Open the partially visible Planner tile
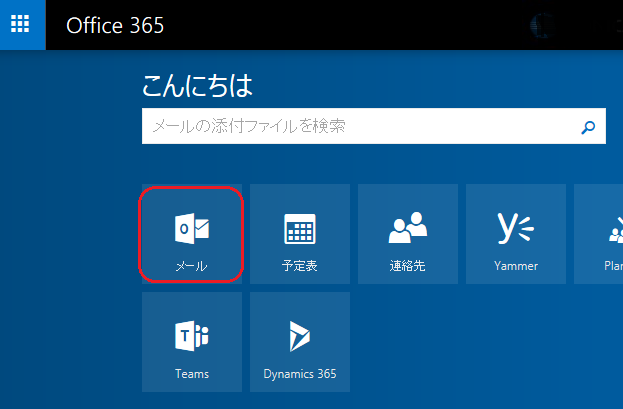The image size is (623, 409). pyautogui.click(x=599, y=234)
